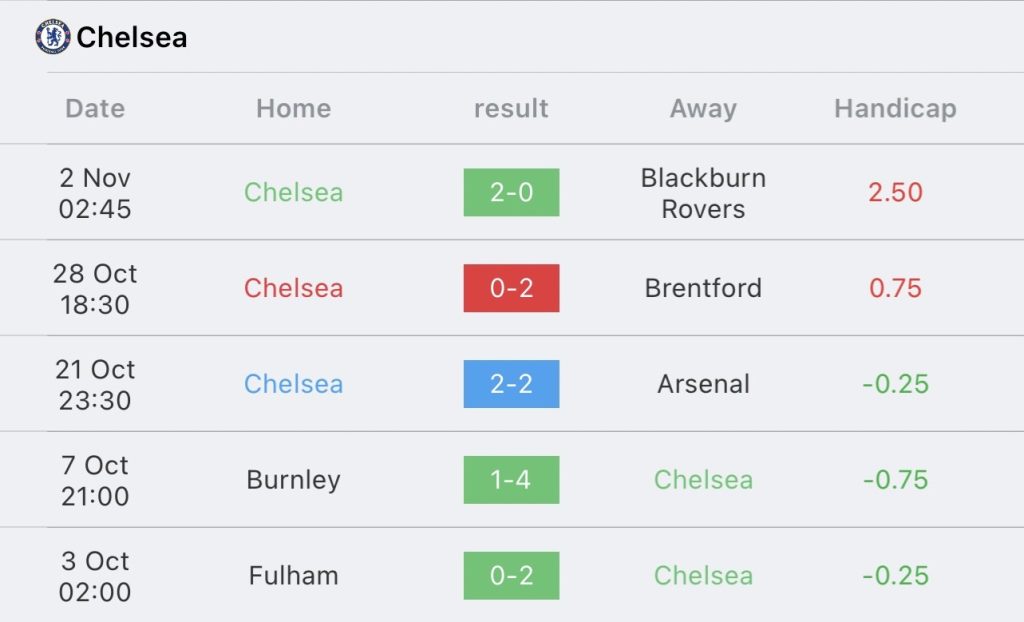Click the Away column header
Image resolution: width=1024 pixels, height=622 pixels.
pyautogui.click(x=703, y=108)
